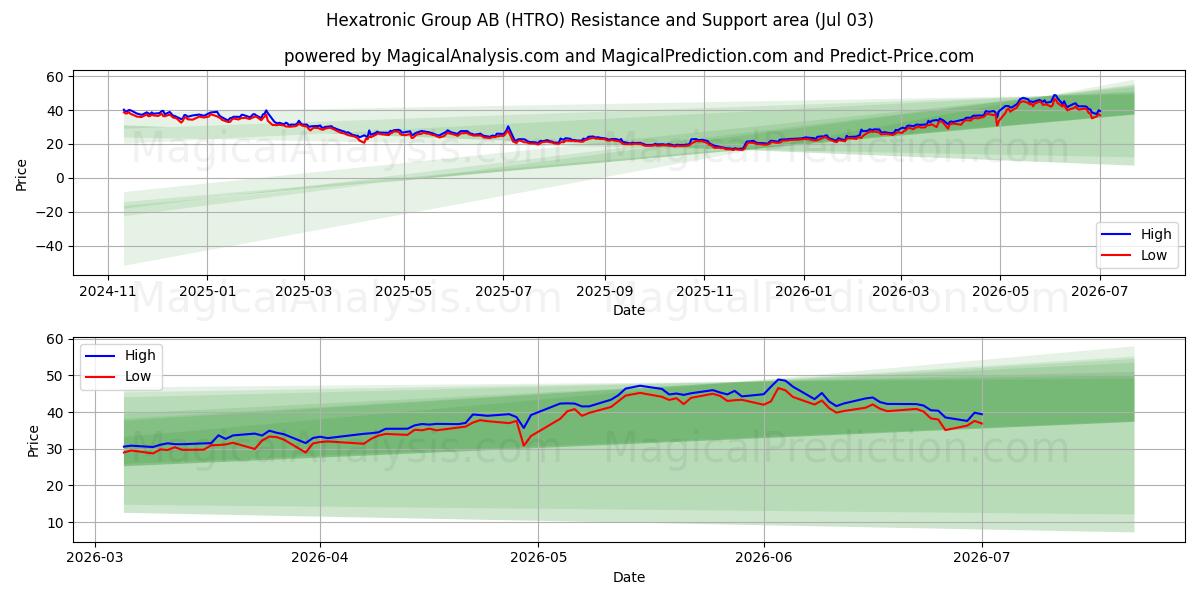Click the 'Date' x-axis label of lower chart
This screenshot has height=600, width=1200.
[629, 577]
